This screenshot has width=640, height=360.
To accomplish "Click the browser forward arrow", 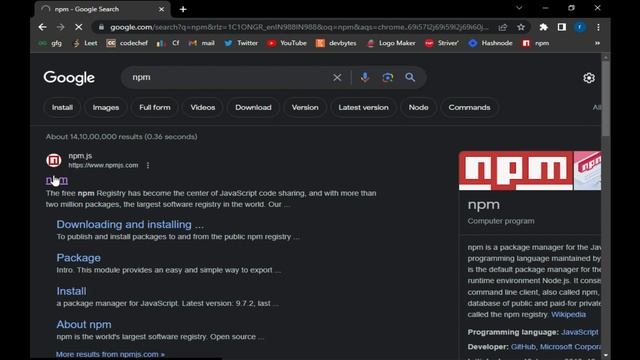I will pos(60,27).
